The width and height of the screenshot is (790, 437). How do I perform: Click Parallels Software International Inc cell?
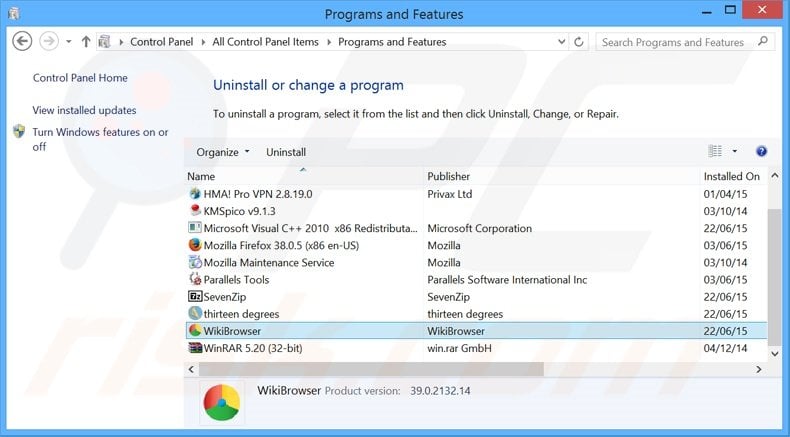coord(507,280)
